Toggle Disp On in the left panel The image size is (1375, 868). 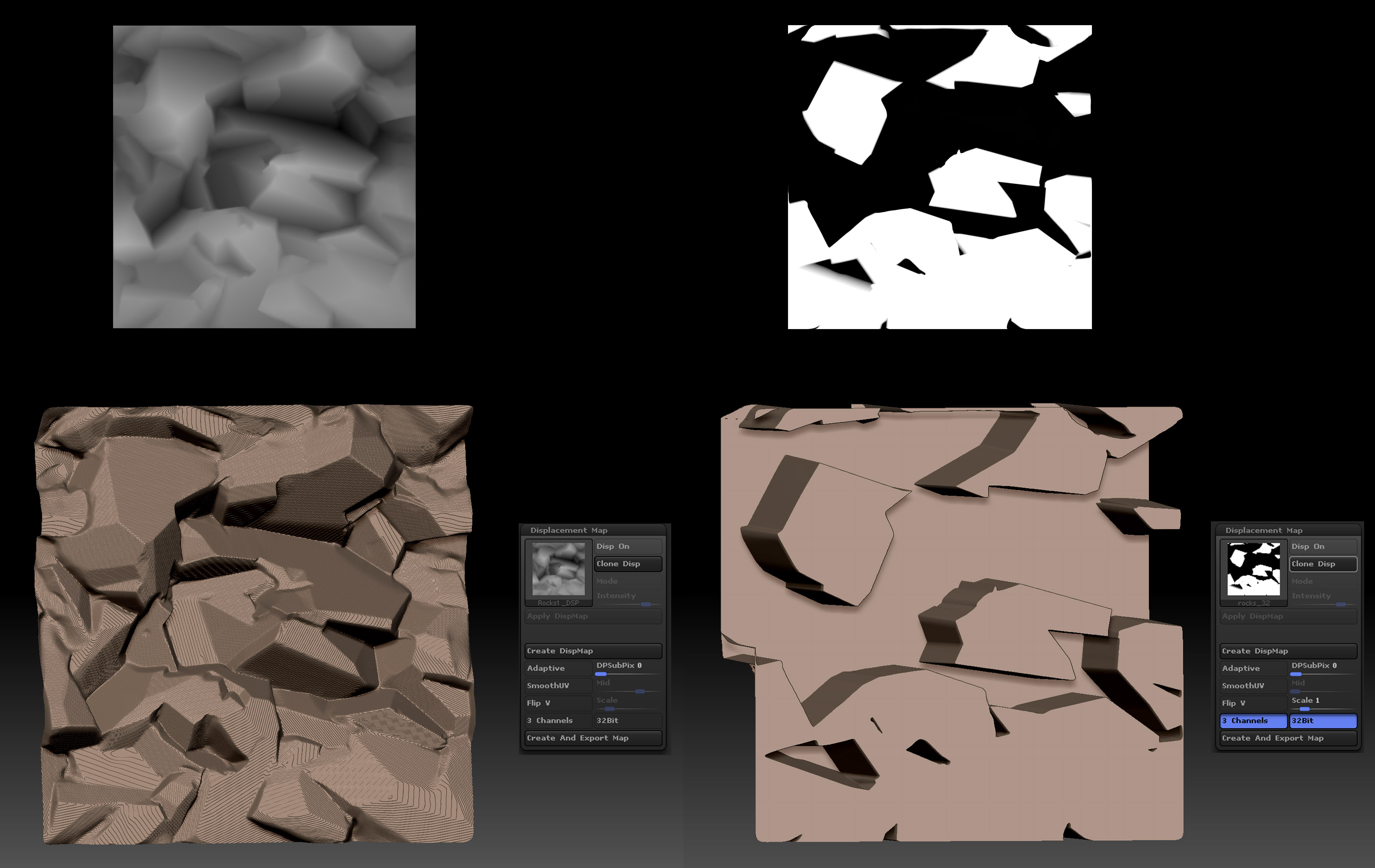[628, 546]
